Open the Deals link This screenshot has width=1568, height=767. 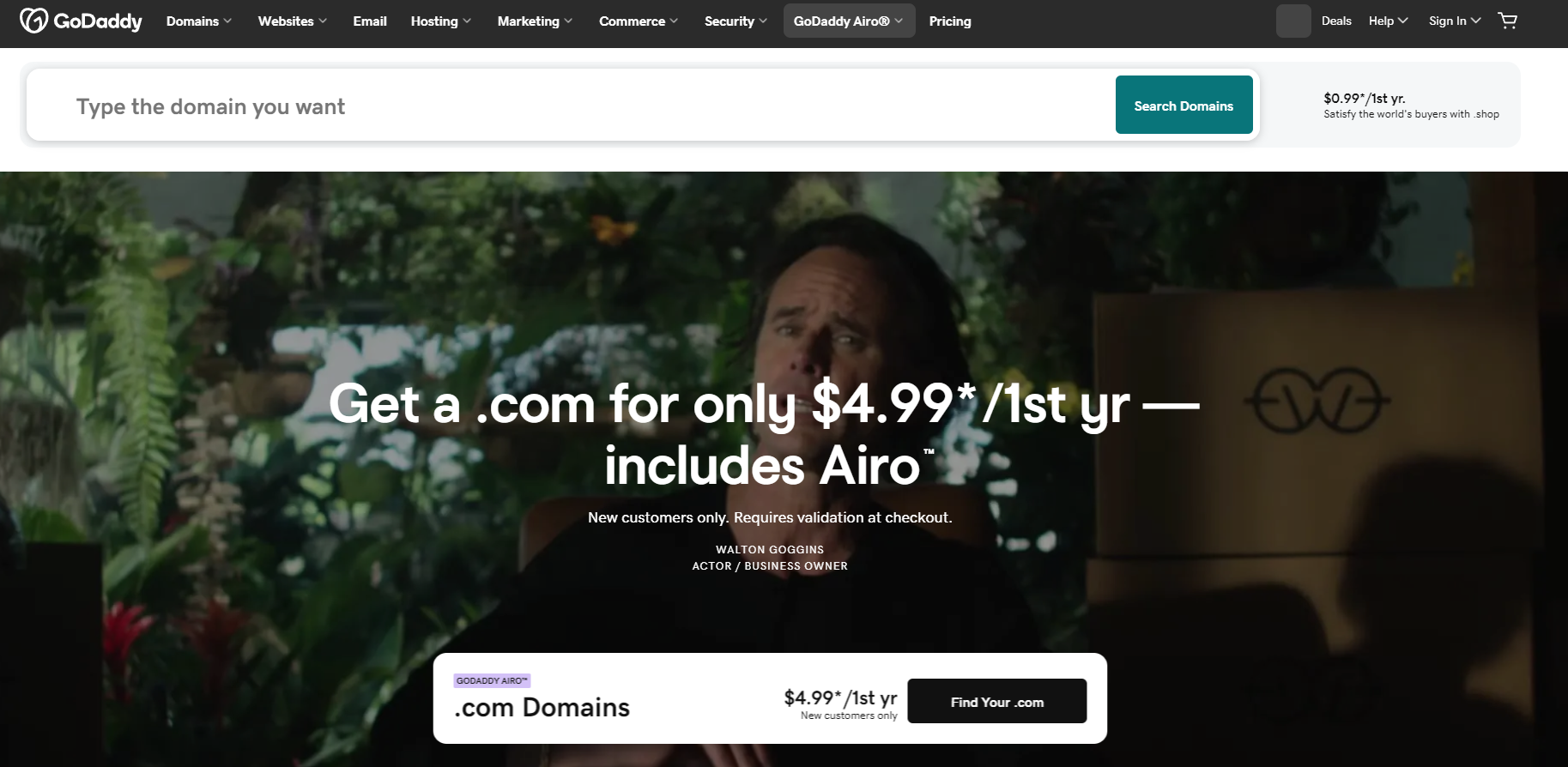tap(1336, 21)
